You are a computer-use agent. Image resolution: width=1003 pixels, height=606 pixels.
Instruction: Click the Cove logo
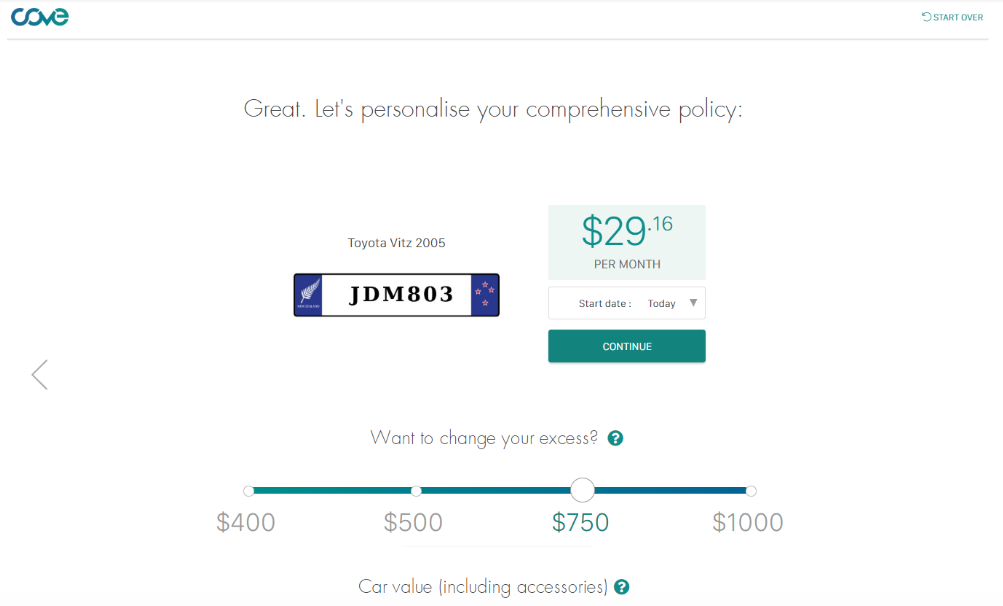[39, 16]
